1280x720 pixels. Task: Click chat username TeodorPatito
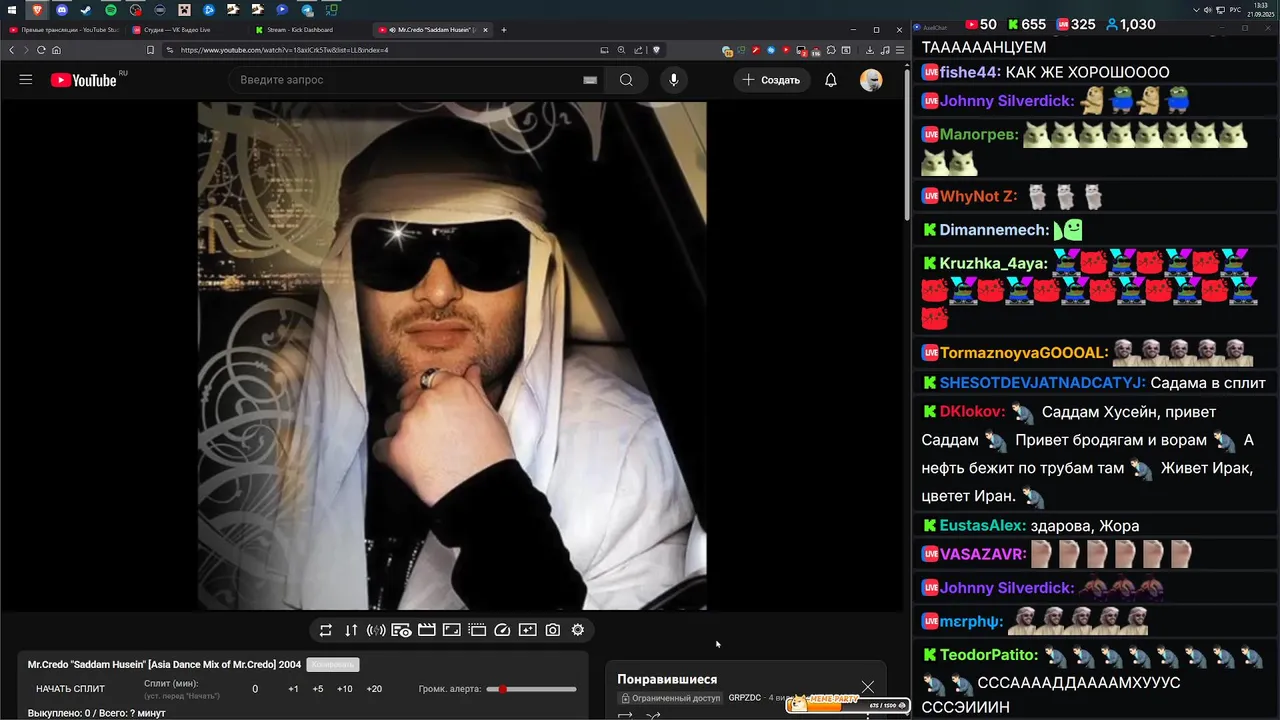click(988, 655)
